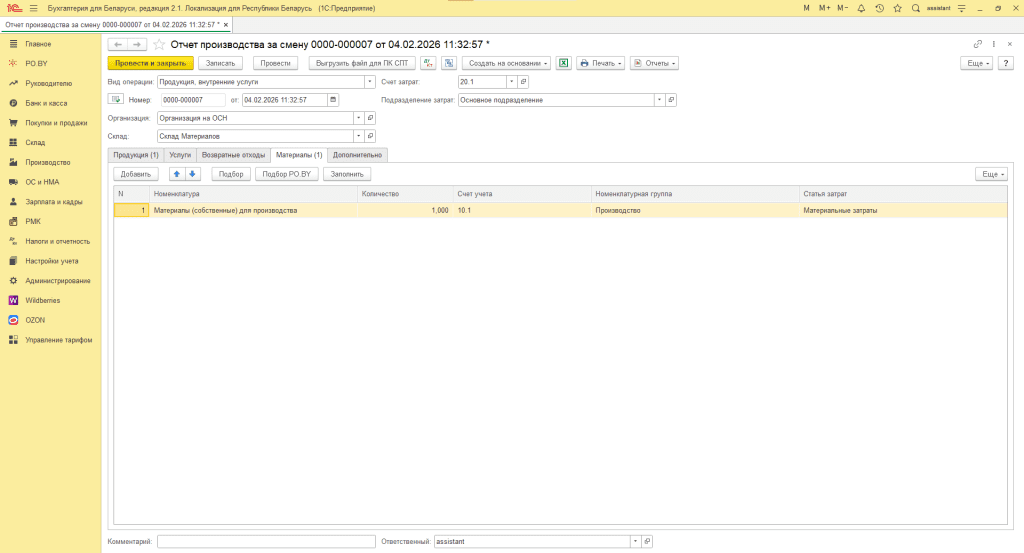The width and height of the screenshot is (1024, 553).
Task: Click the blue document structure icon next to Дт/Кт
Action: (449, 63)
